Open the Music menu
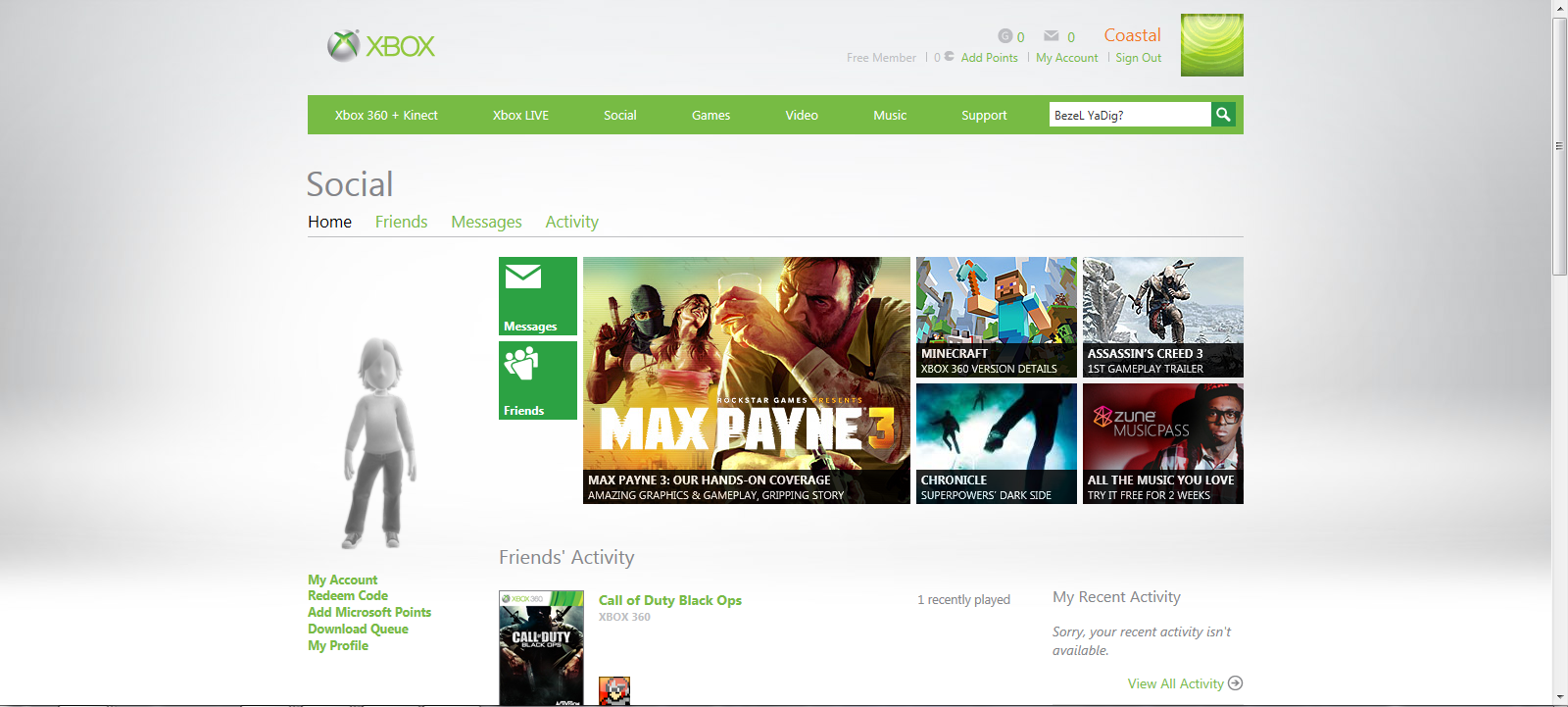The image size is (1568, 707). 890,115
